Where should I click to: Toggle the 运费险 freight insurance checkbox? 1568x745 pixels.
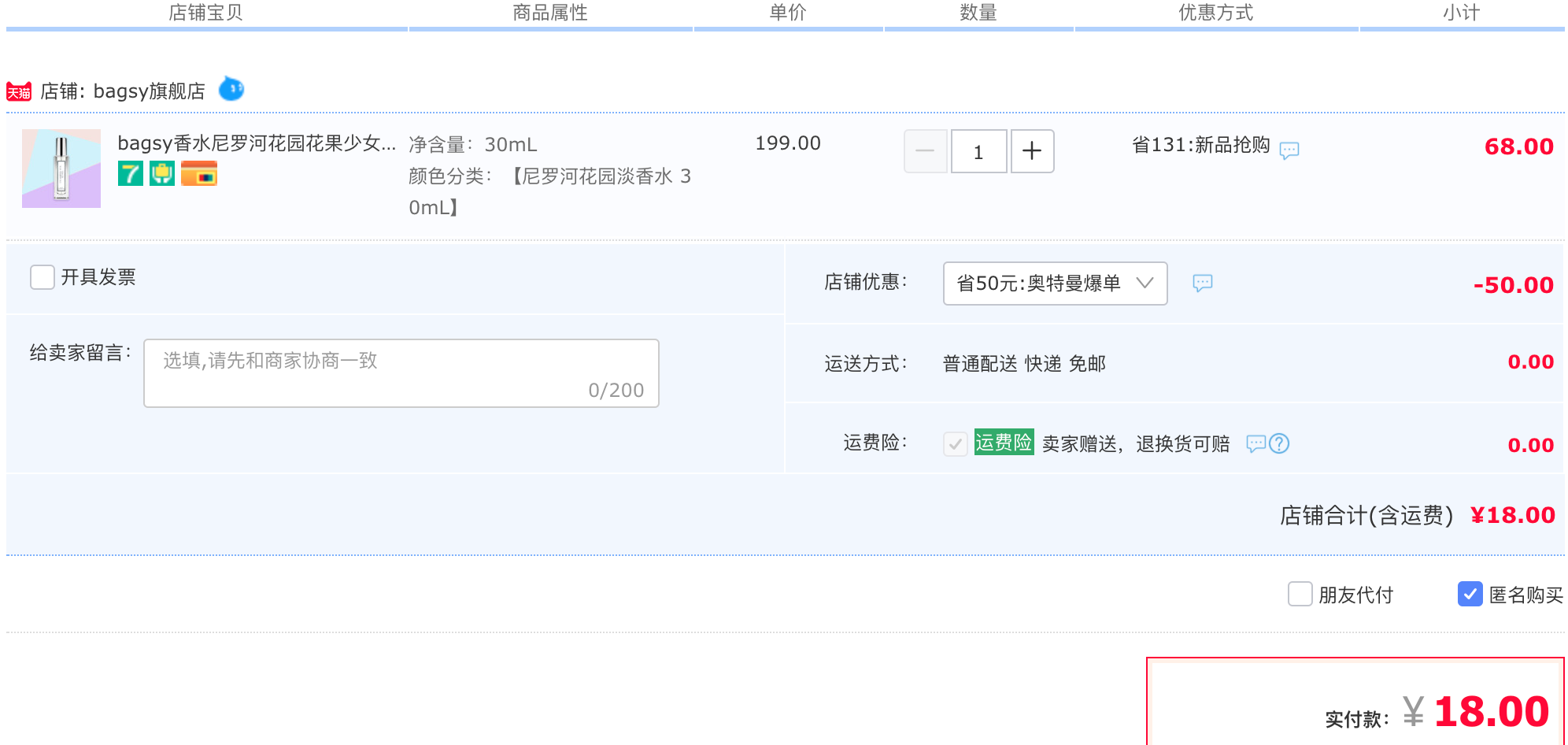tap(956, 444)
